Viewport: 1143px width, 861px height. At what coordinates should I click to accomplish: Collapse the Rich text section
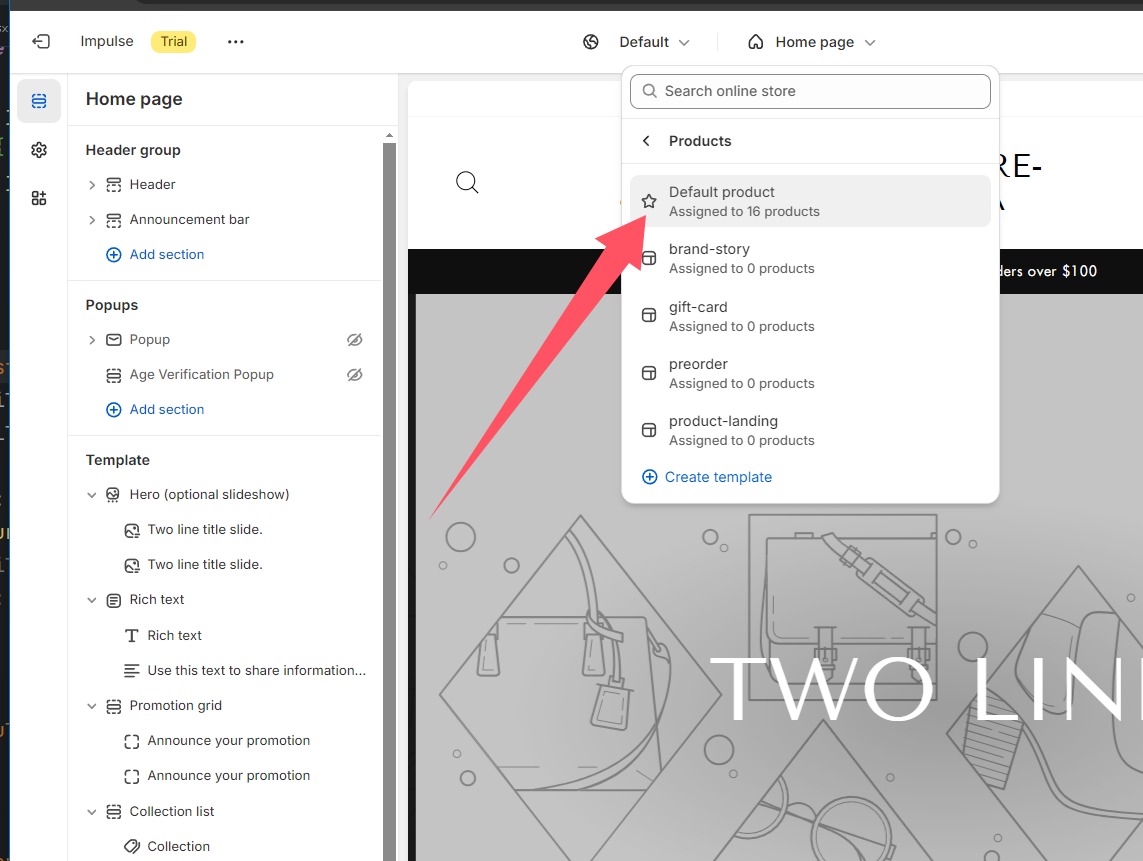click(92, 600)
